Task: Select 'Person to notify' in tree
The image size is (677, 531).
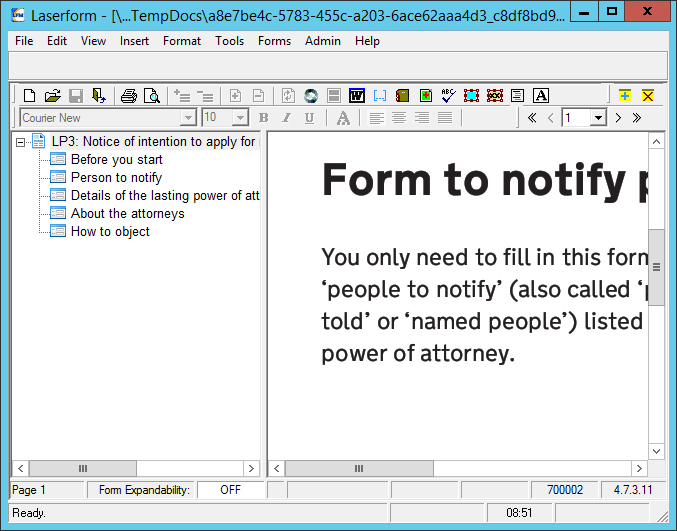Action: pos(116,177)
